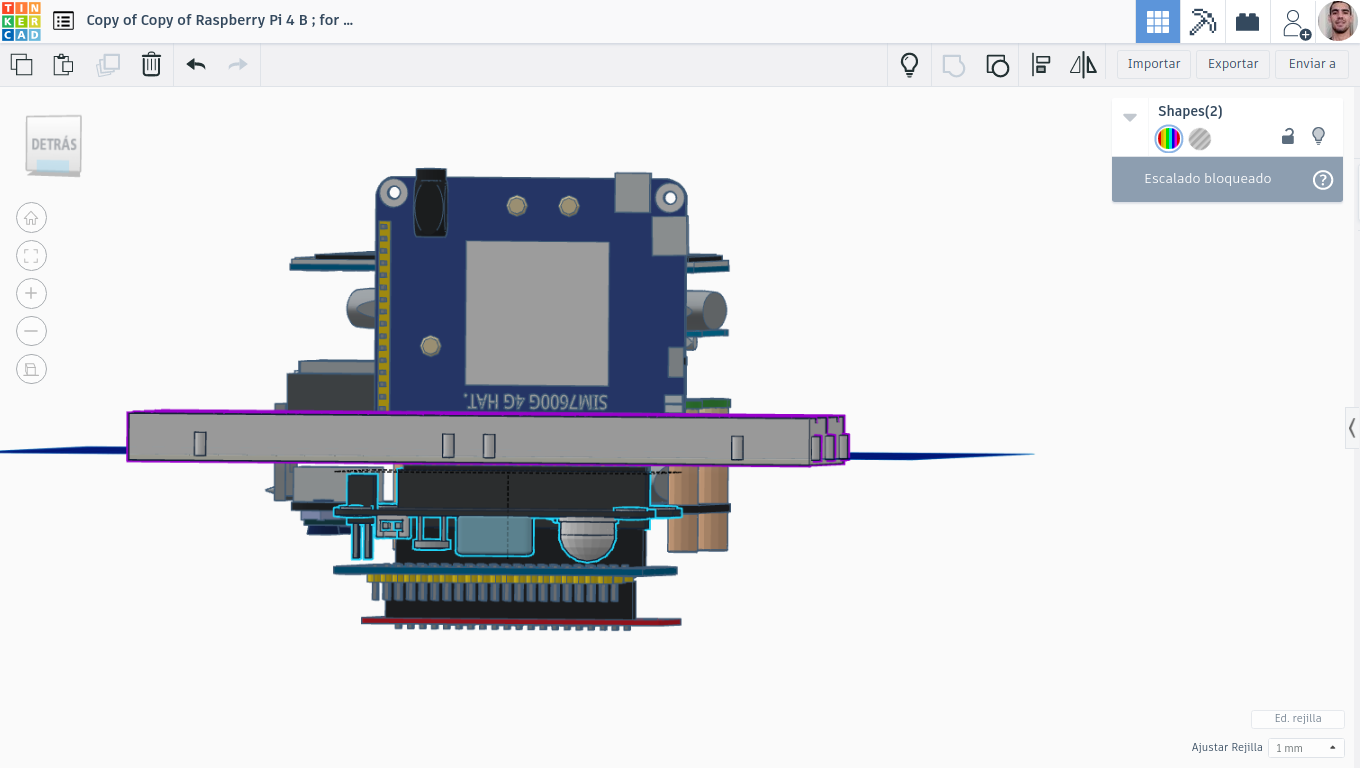Viewport: 1360px width, 768px height.
Task: Switch to Bricks mode
Action: click(x=1247, y=21)
